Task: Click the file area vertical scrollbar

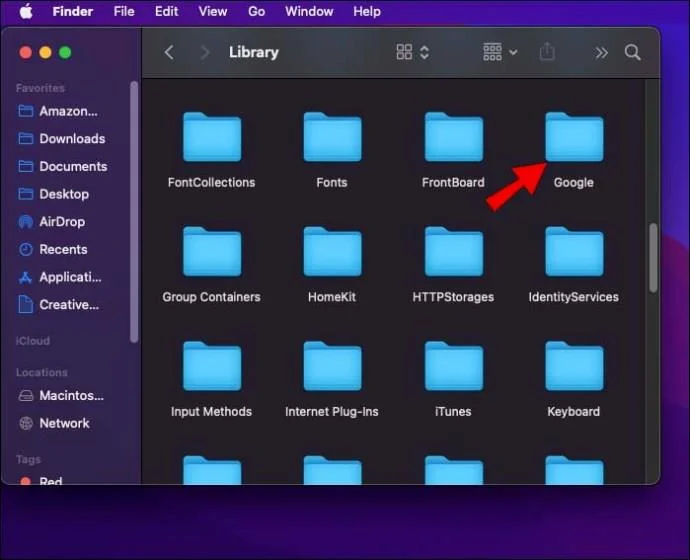Action: [x=653, y=258]
